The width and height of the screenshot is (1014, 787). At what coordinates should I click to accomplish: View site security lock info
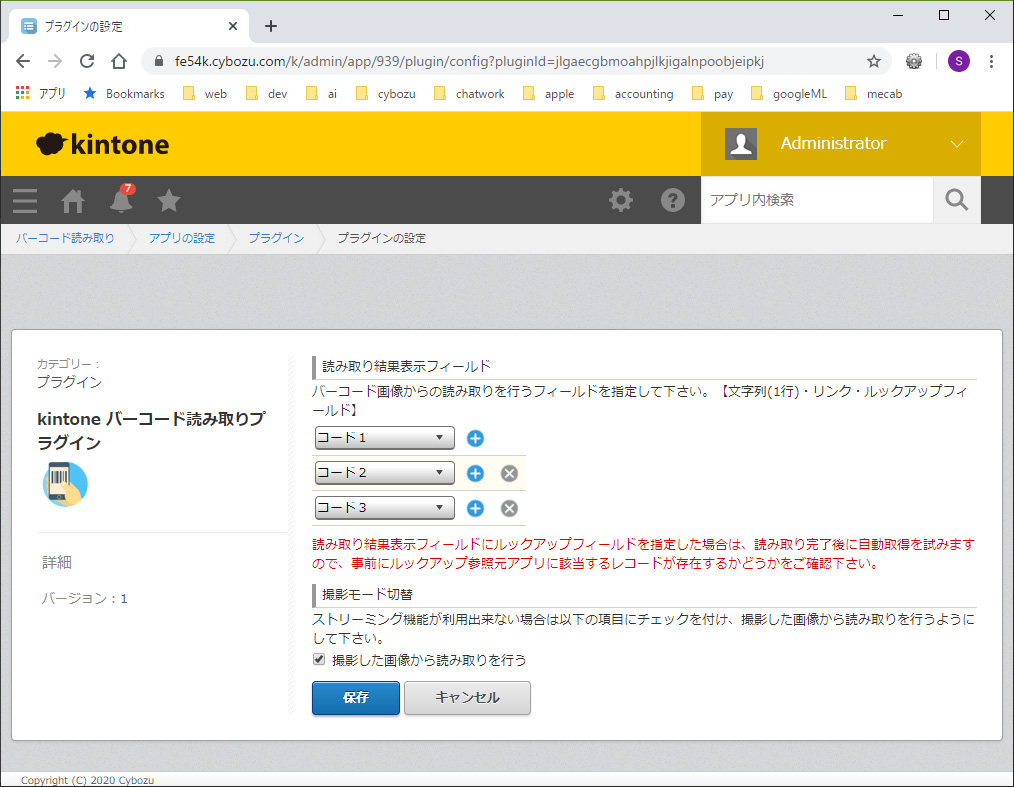pyautogui.click(x=159, y=61)
